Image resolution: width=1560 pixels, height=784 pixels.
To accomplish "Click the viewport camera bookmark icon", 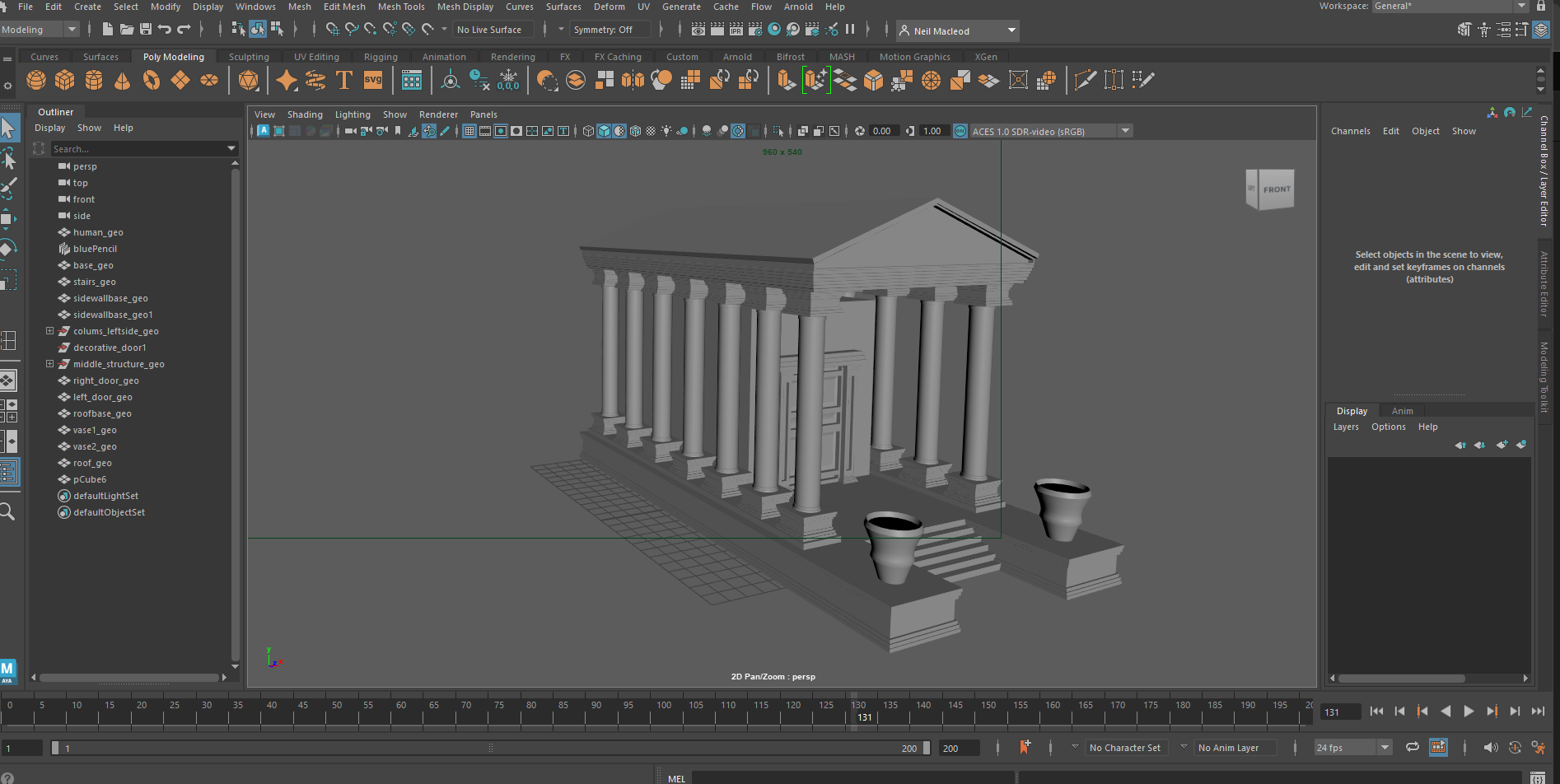I will click(398, 131).
